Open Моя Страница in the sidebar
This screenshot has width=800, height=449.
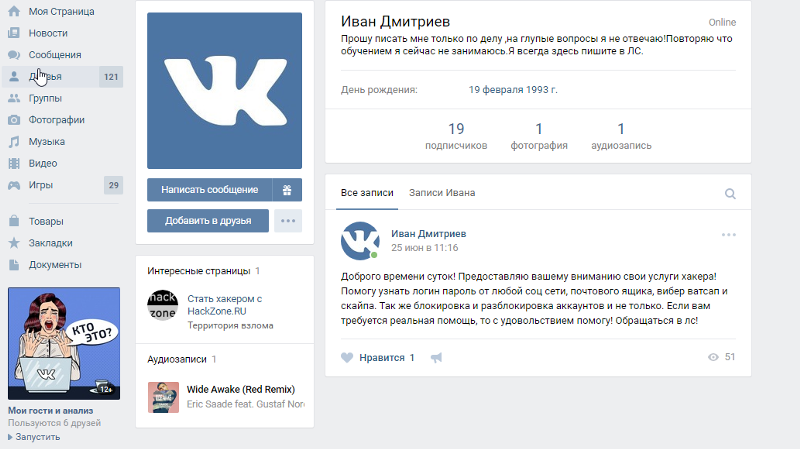pos(62,11)
